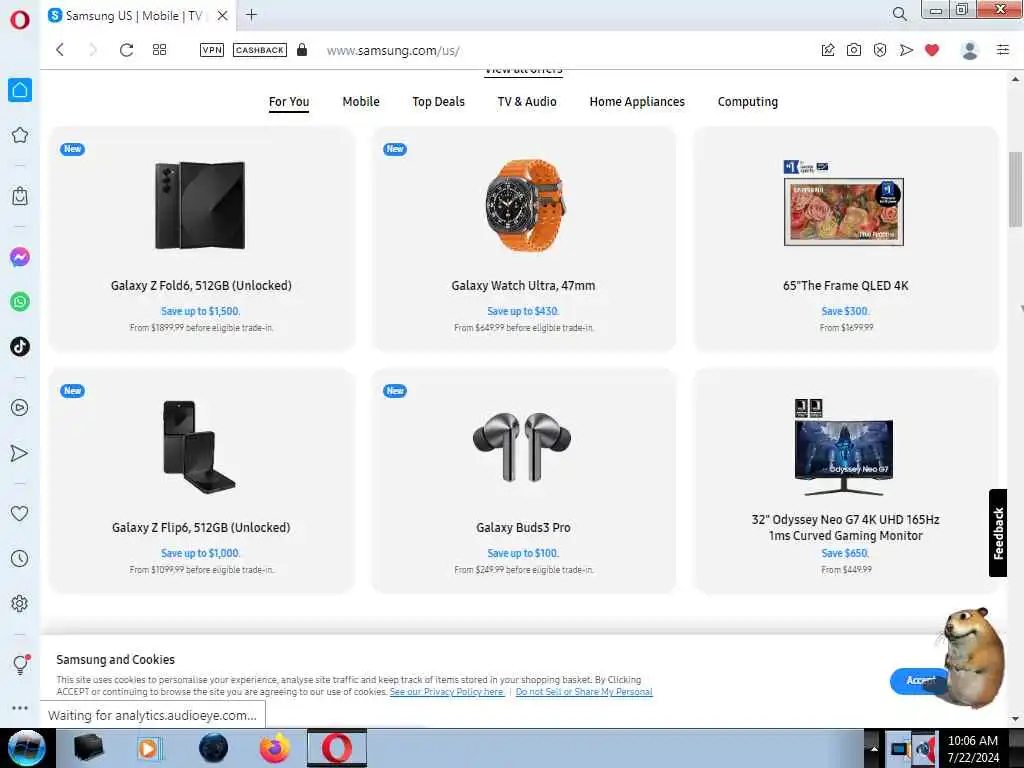The height and width of the screenshot is (768, 1024).
Task: Accept Samsung cookies
Action: point(918,681)
